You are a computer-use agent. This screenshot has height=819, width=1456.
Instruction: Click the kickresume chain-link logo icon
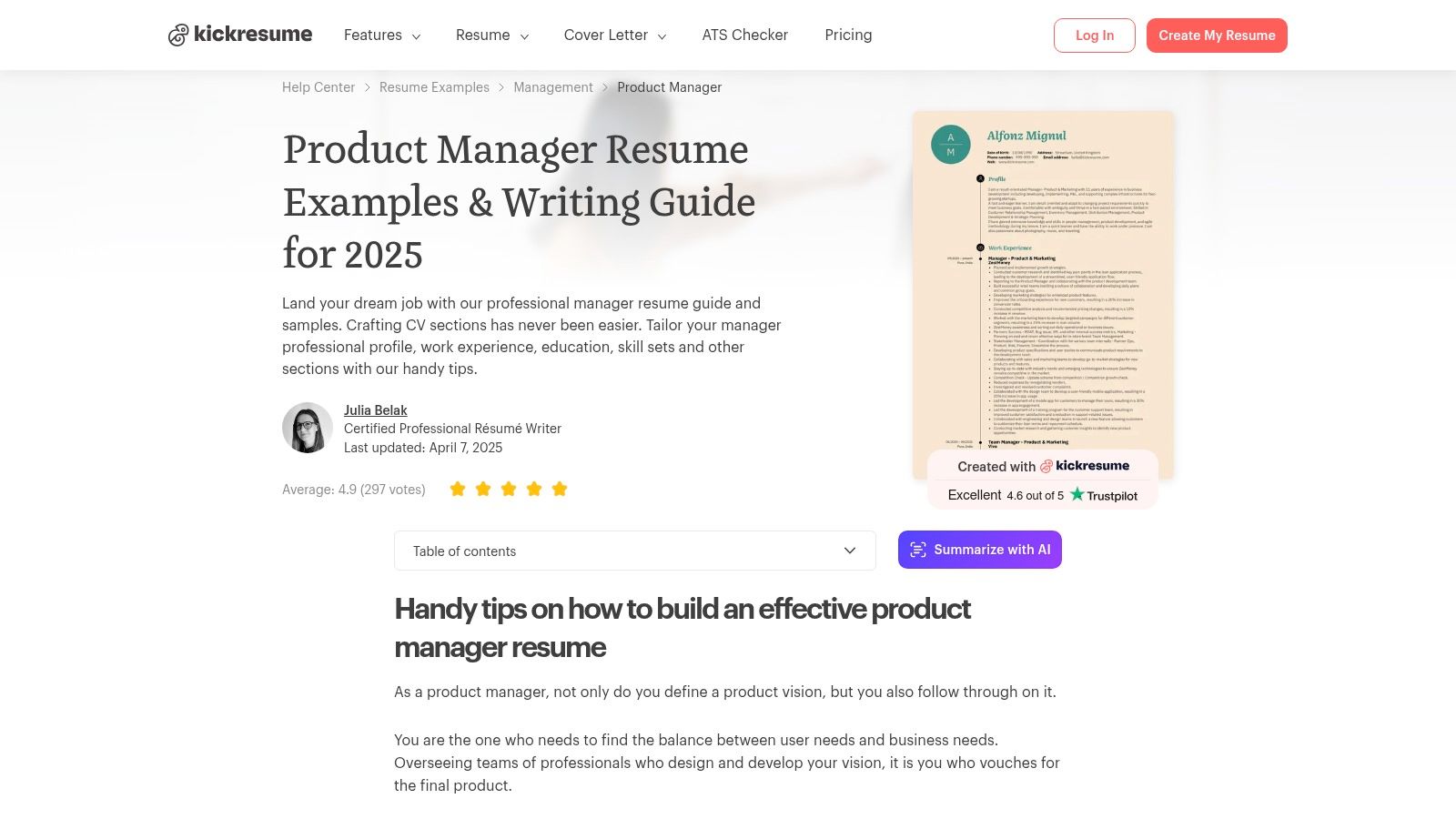[178, 35]
